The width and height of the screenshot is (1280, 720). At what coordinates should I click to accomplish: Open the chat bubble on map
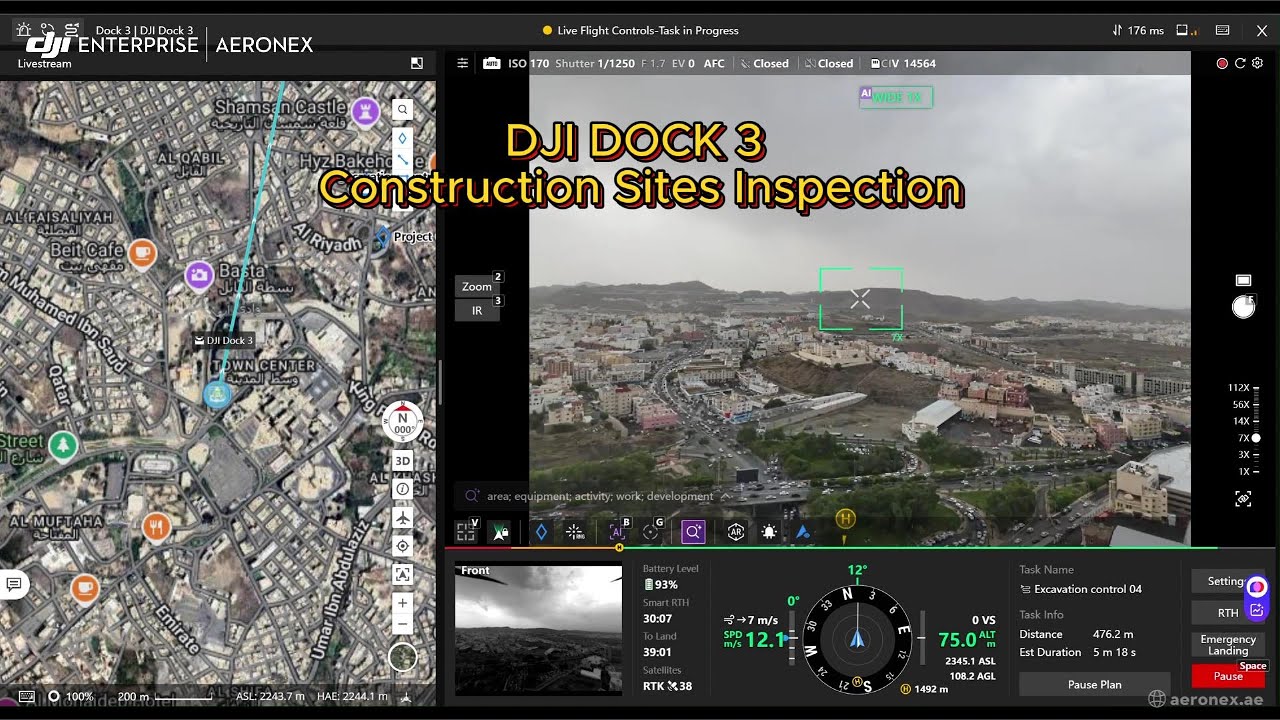tap(13, 584)
